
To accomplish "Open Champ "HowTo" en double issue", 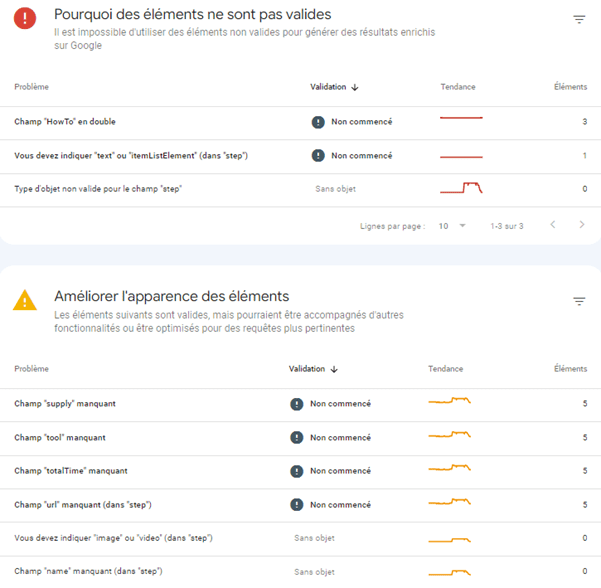I will tap(300, 123).
